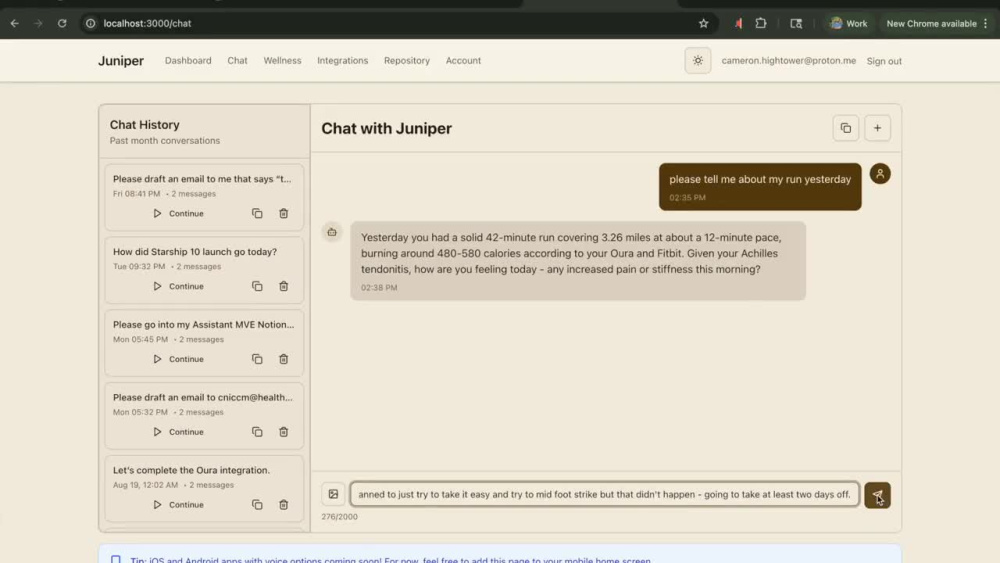
Task: Copy the 'Please draft an email to me' chat
Action: click(x=257, y=214)
